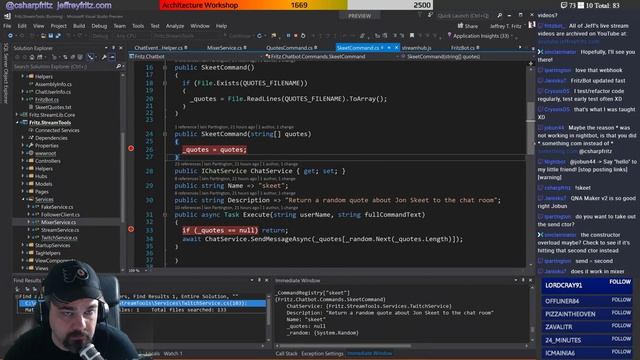Open the Application Insights (33) dropdown
The width and height of the screenshot is (640, 360).
coord(480,36)
